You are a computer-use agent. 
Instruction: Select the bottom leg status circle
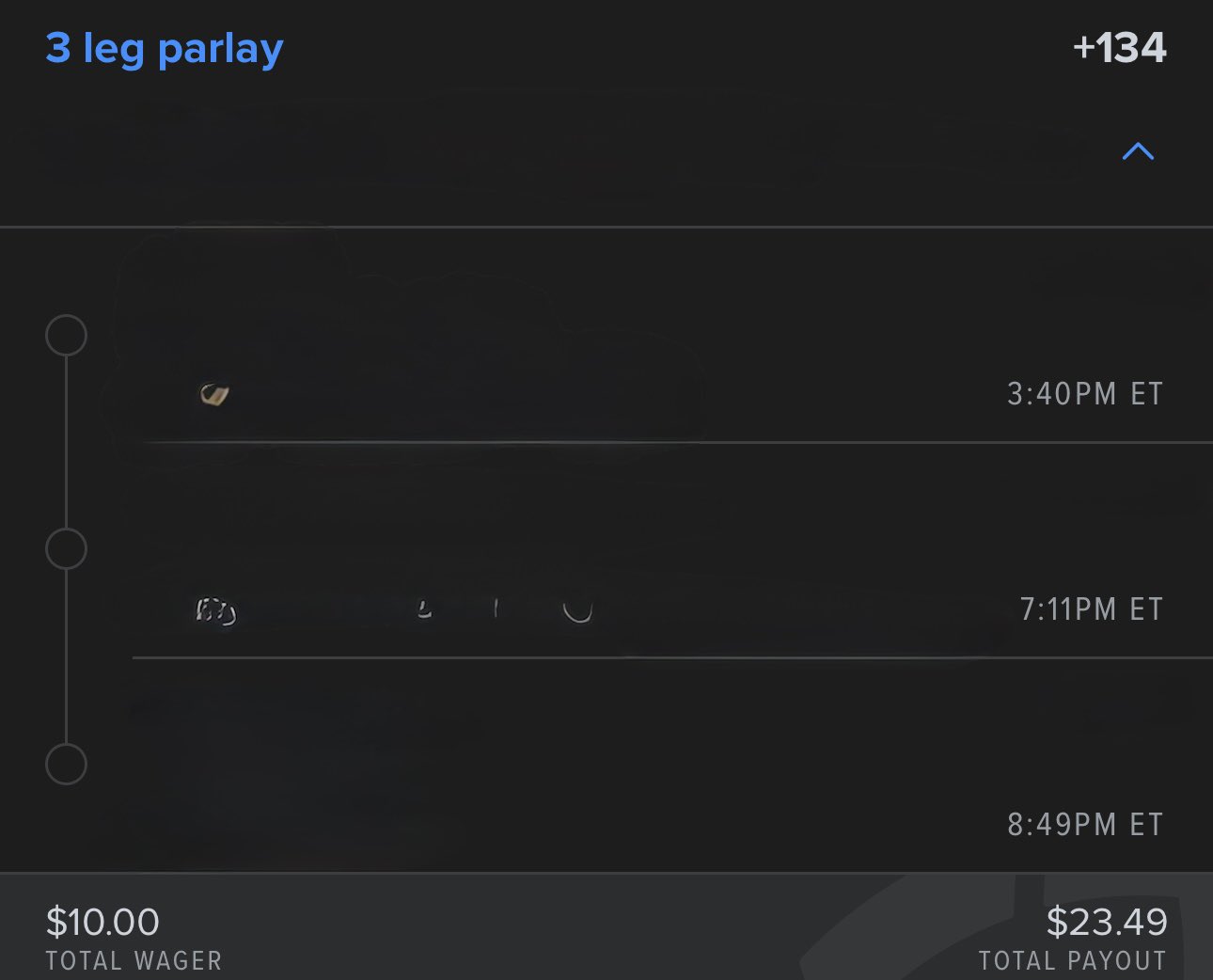[x=66, y=764]
